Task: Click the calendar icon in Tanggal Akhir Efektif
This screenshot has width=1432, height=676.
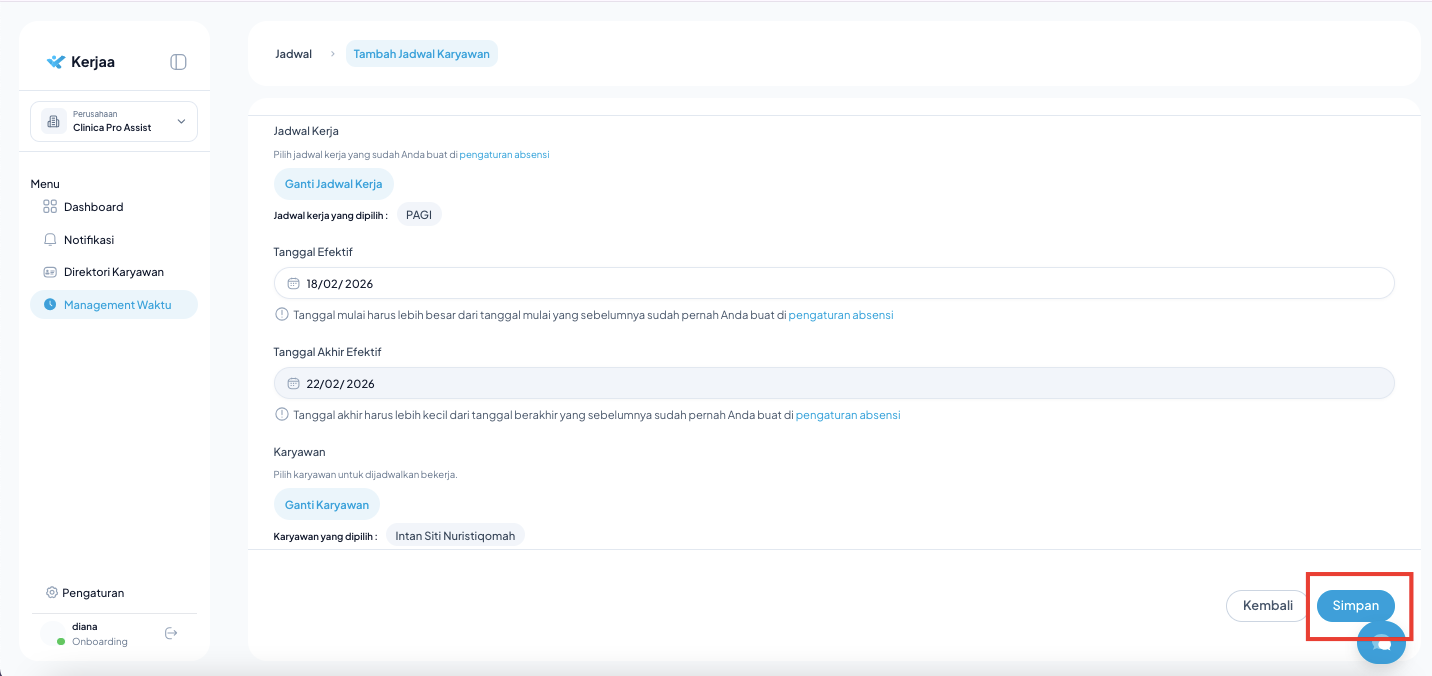Action: point(293,384)
